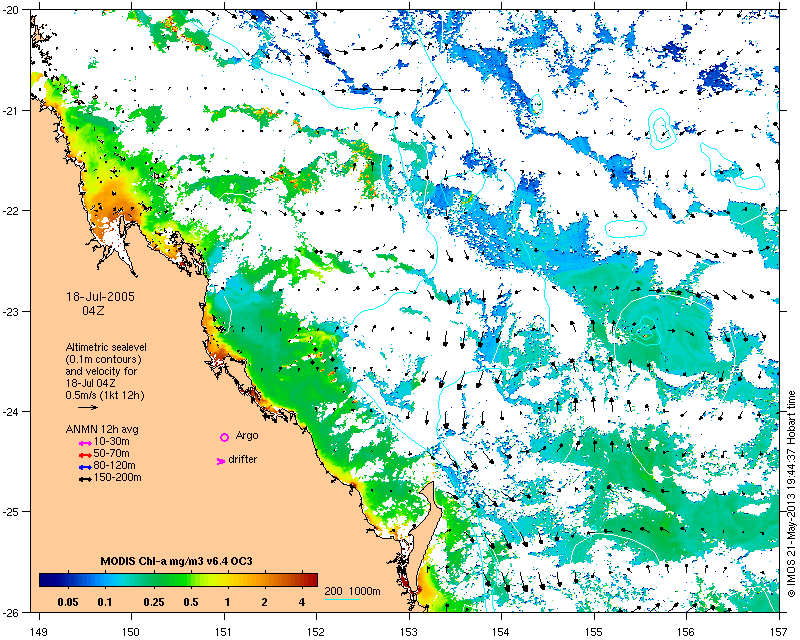The image size is (800, 640).
Task: Click the magenta drifter marker icon
Action: [x=221, y=461]
